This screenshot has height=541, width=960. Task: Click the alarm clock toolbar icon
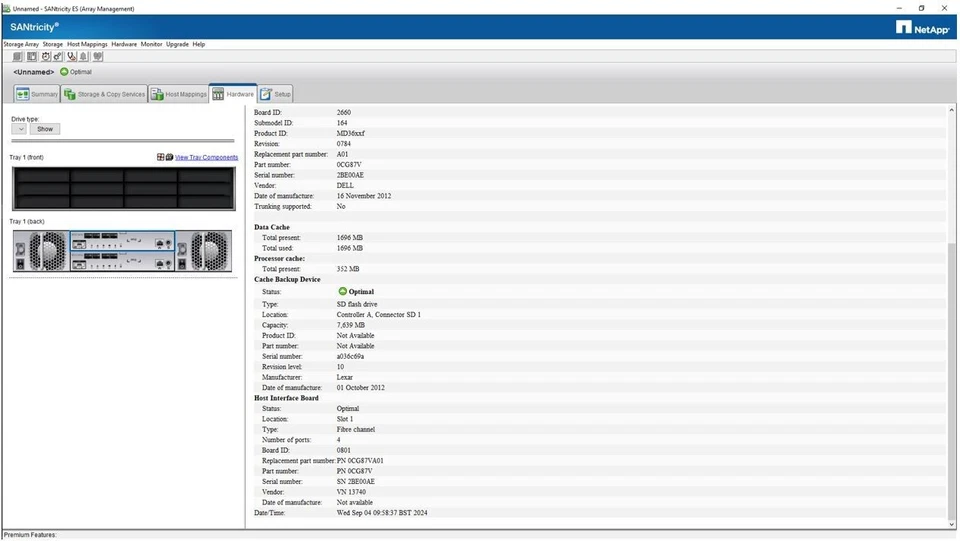pyautogui.click(x=45, y=56)
